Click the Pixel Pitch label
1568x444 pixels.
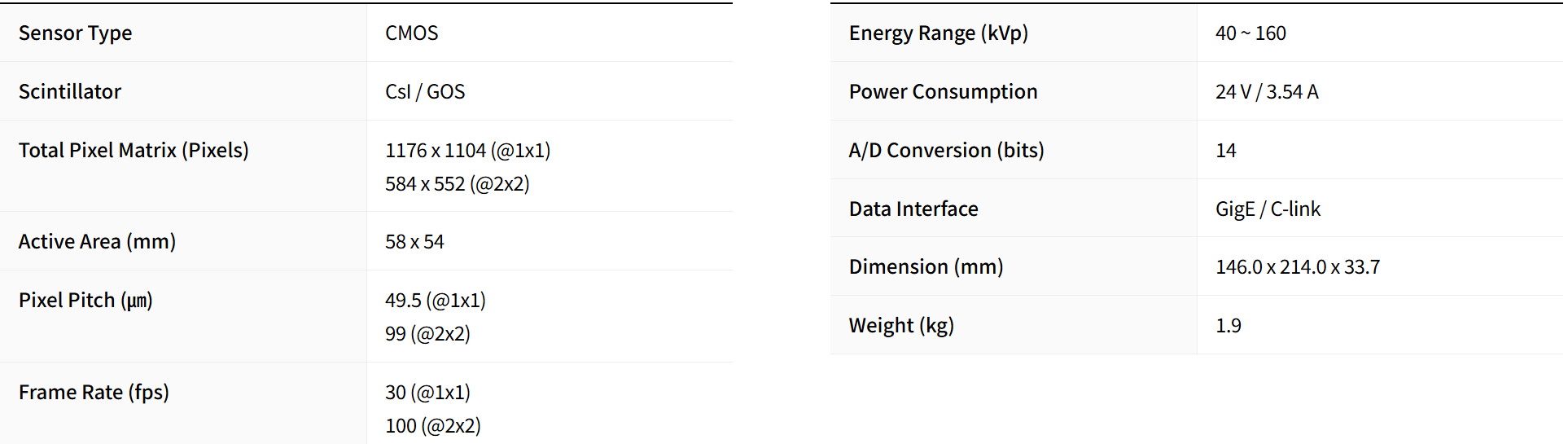click(x=85, y=301)
